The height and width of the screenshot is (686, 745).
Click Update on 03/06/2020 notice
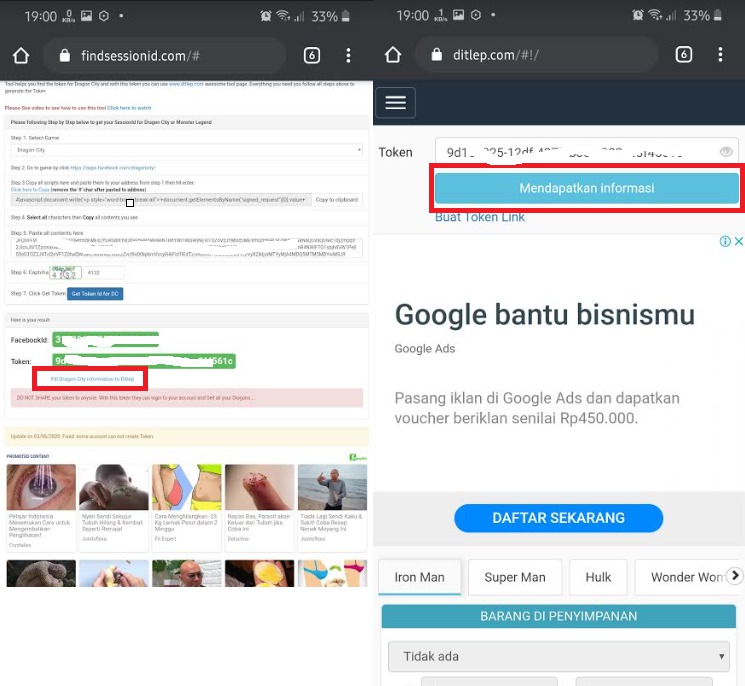(187, 436)
